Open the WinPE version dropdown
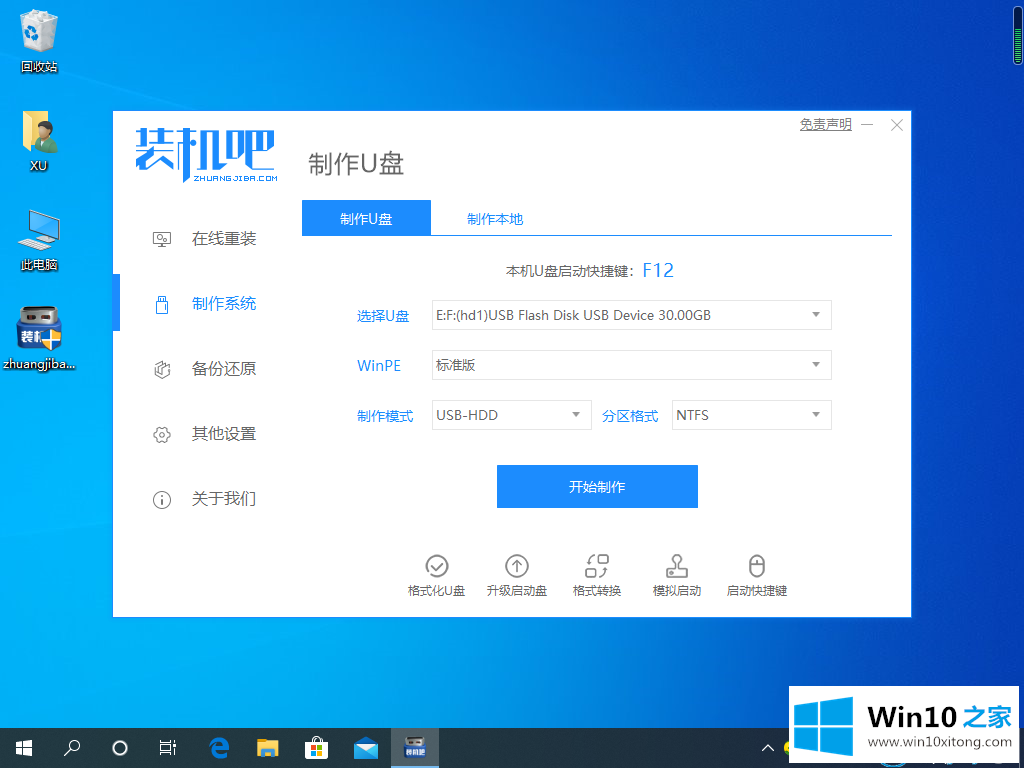1024x768 pixels. point(631,365)
